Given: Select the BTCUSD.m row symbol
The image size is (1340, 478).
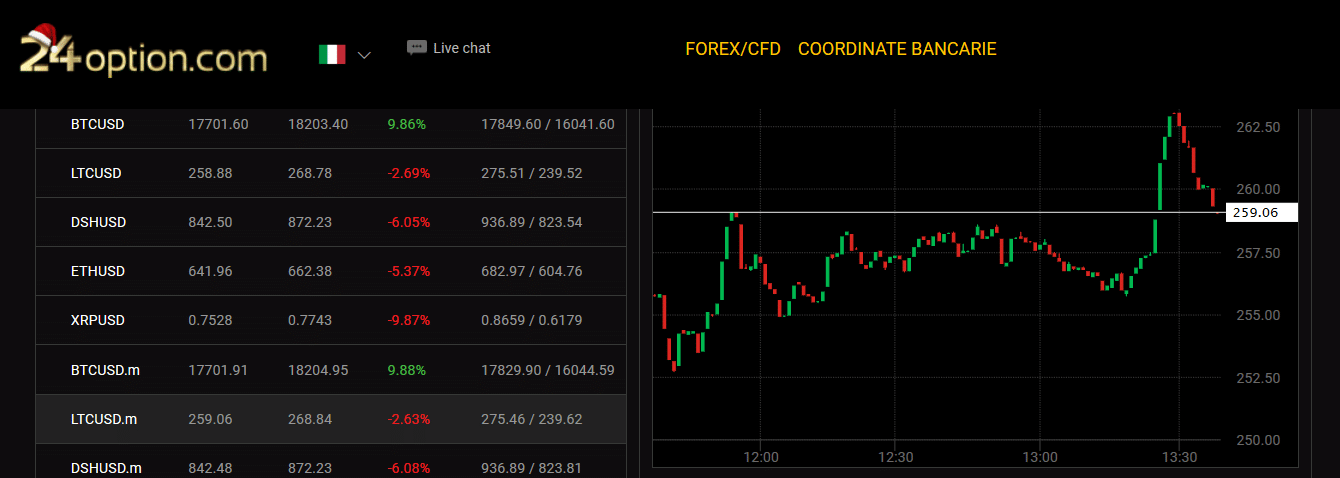Looking at the screenshot, I should coord(105,370).
